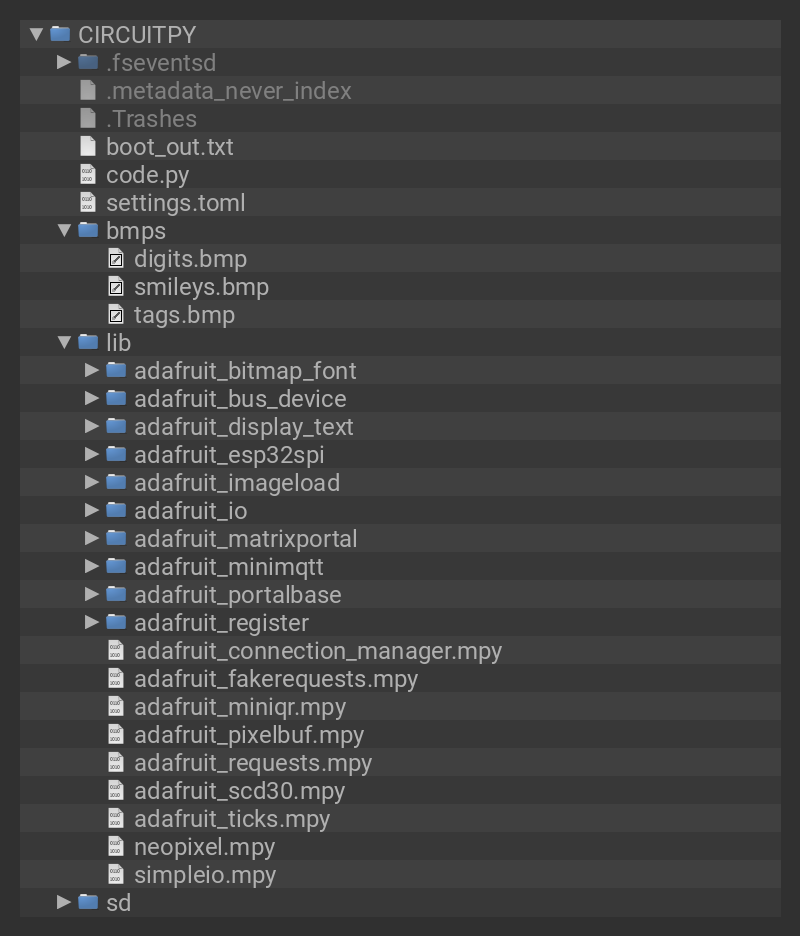The height and width of the screenshot is (936, 800).
Task: Click the neopixel.mpy file icon
Action: (x=116, y=847)
